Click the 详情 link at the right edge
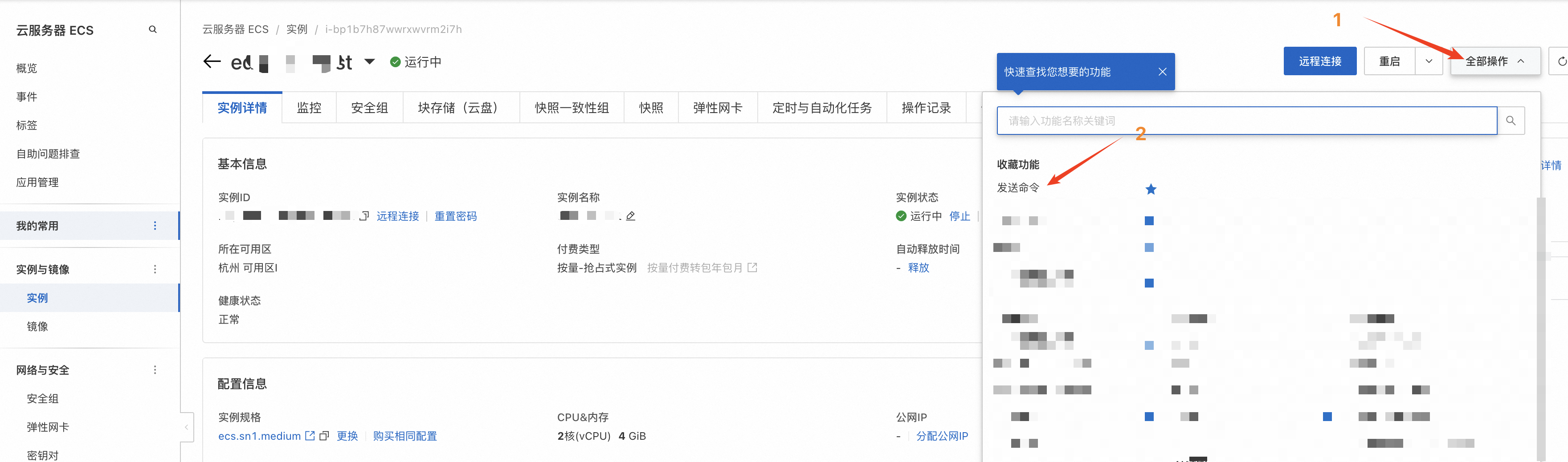This screenshot has height=462, width=1568. point(1551,165)
